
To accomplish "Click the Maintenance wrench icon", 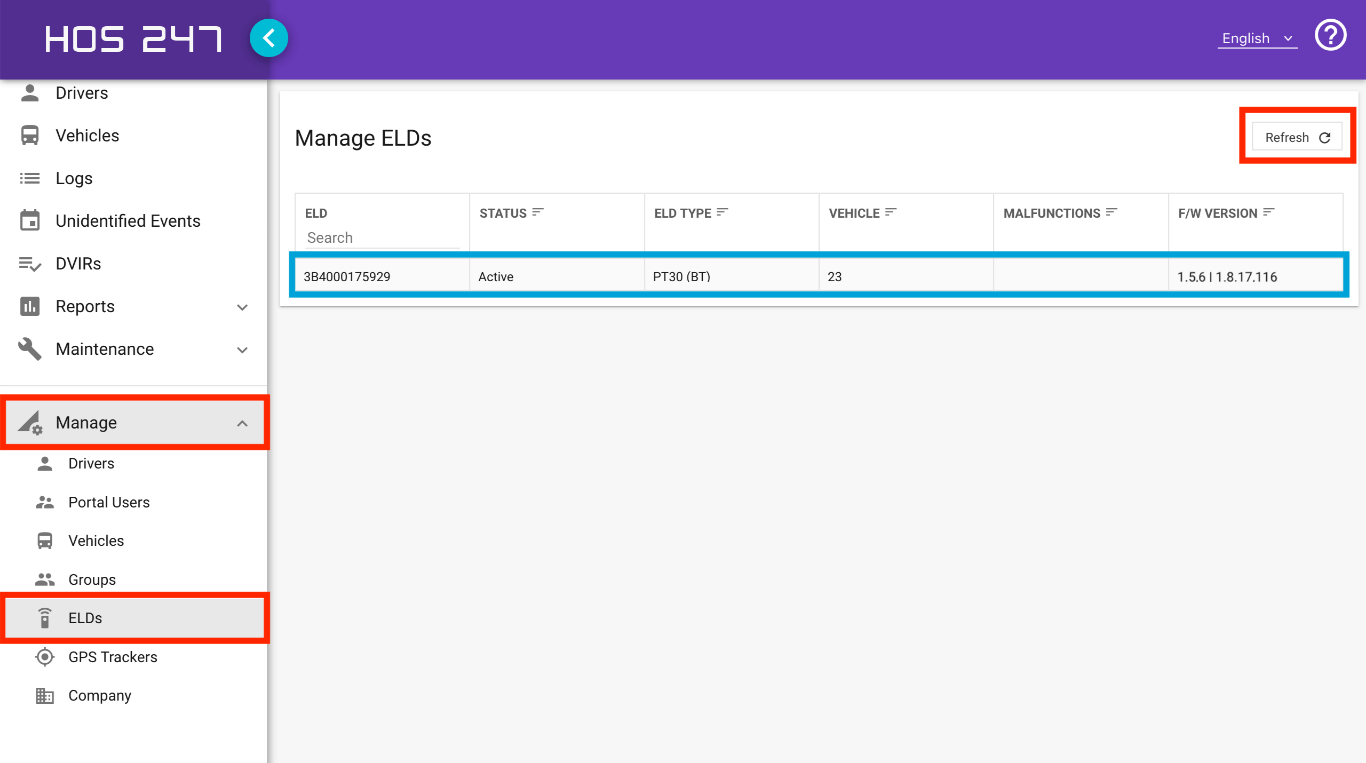I will (x=30, y=349).
